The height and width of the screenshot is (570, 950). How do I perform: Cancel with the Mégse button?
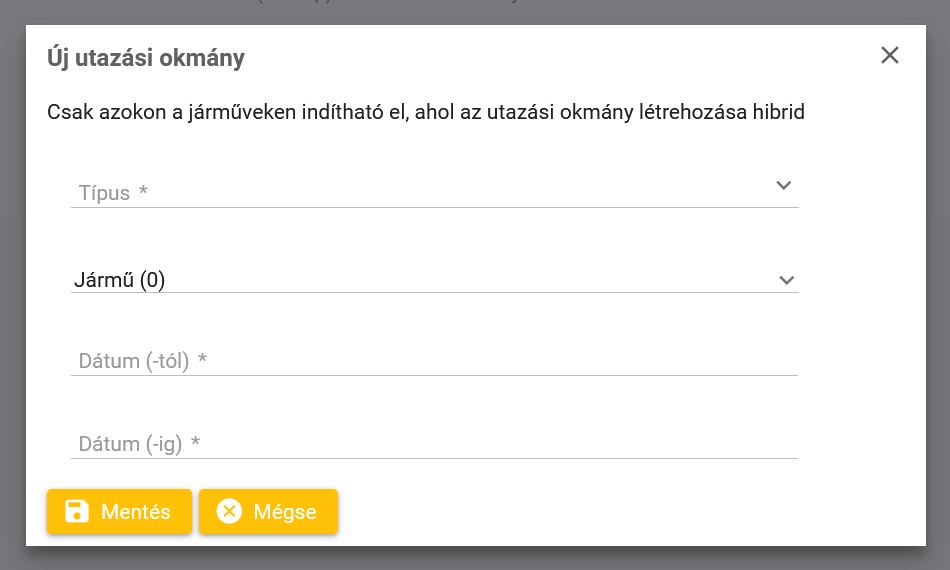(x=268, y=511)
